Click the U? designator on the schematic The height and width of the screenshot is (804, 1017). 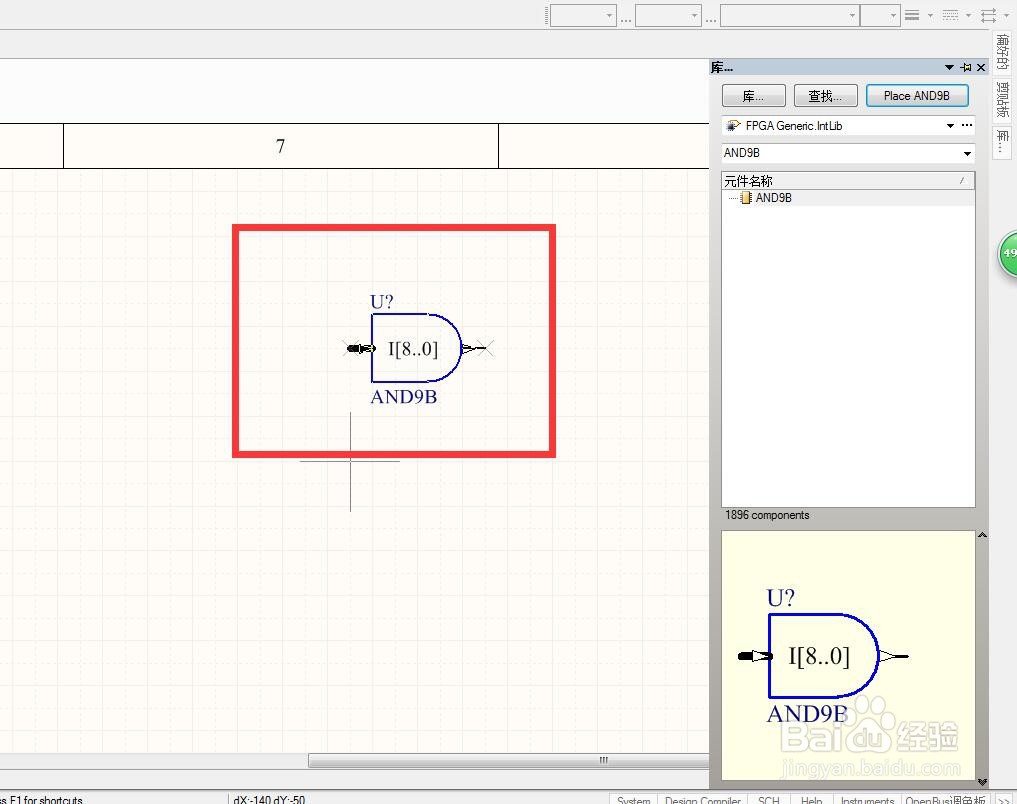point(382,302)
